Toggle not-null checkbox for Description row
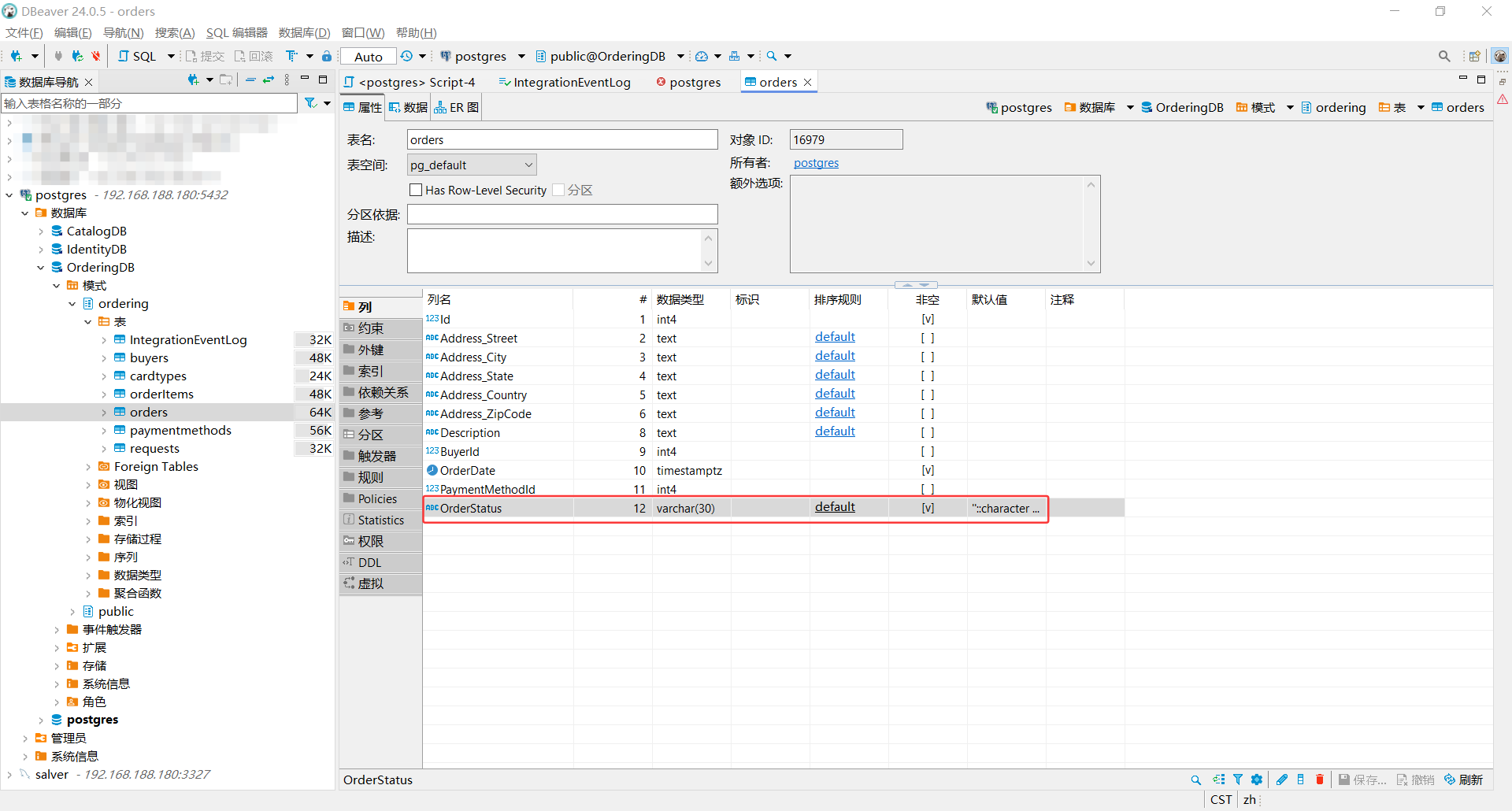1512x811 pixels. [x=928, y=432]
